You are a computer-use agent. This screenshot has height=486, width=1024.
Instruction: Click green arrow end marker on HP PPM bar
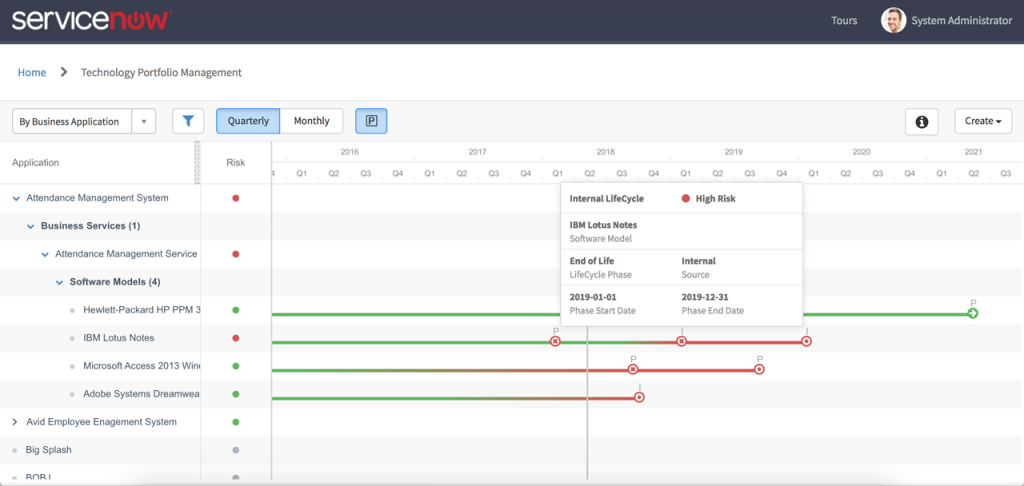973,314
